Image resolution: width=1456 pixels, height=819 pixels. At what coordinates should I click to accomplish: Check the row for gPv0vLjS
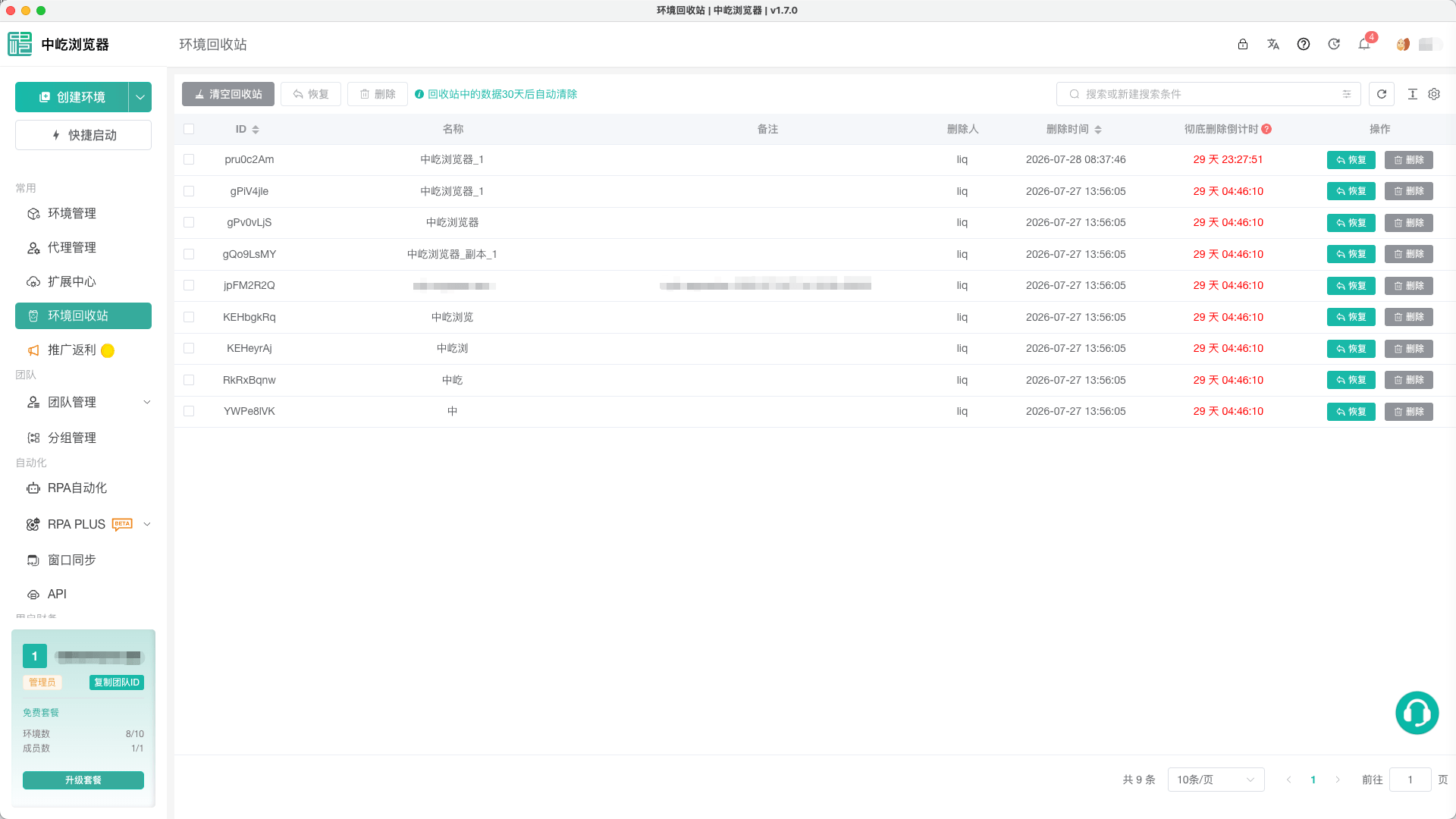189,222
